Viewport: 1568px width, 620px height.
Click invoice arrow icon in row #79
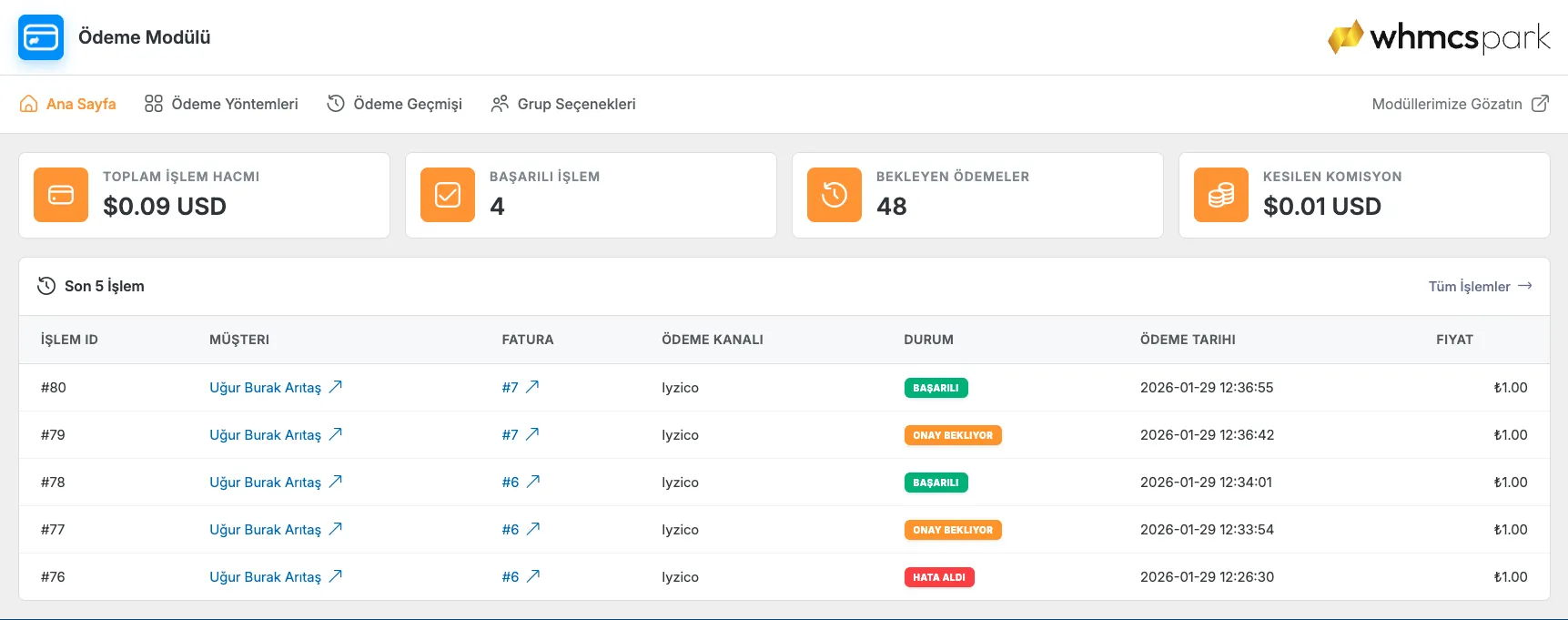tap(533, 434)
